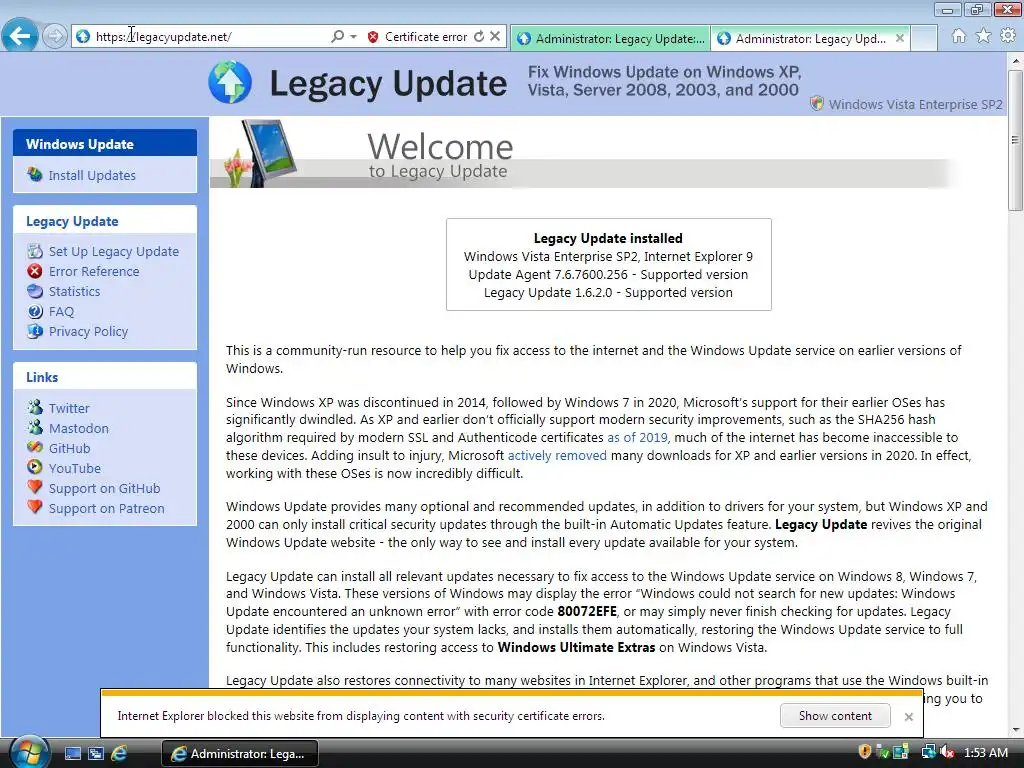View the Statistics page
Image resolution: width=1024 pixels, height=768 pixels.
pyautogui.click(x=74, y=292)
